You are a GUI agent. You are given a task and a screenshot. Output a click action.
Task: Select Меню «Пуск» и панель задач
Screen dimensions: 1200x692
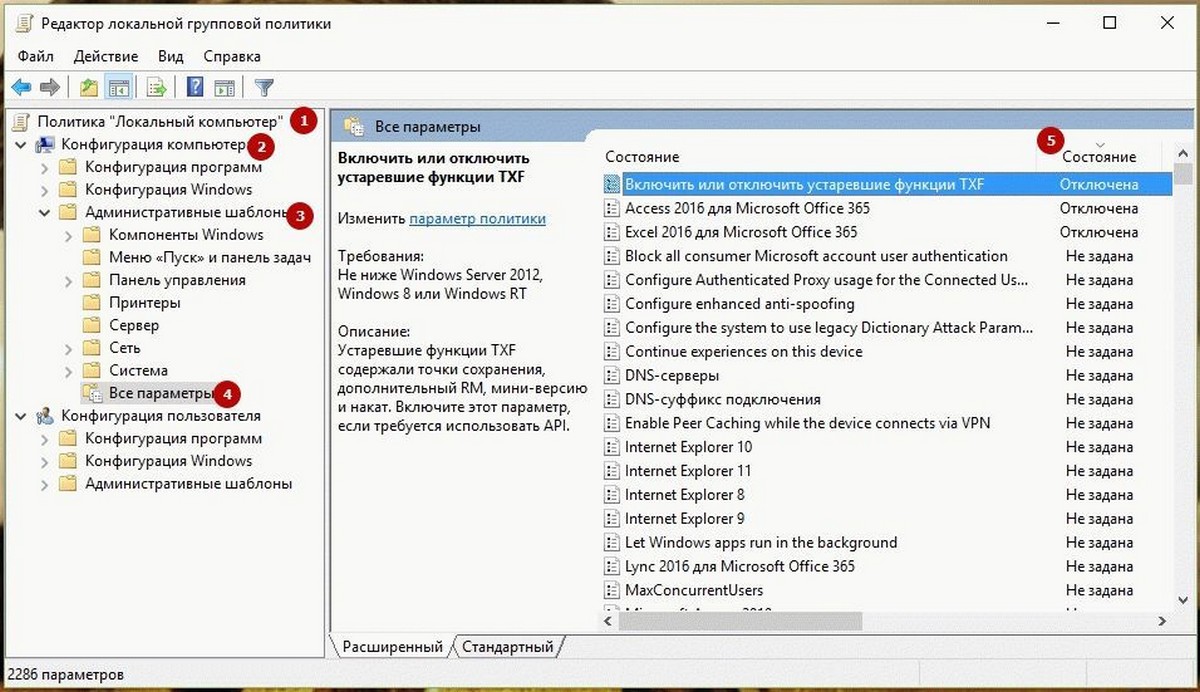tap(210, 257)
